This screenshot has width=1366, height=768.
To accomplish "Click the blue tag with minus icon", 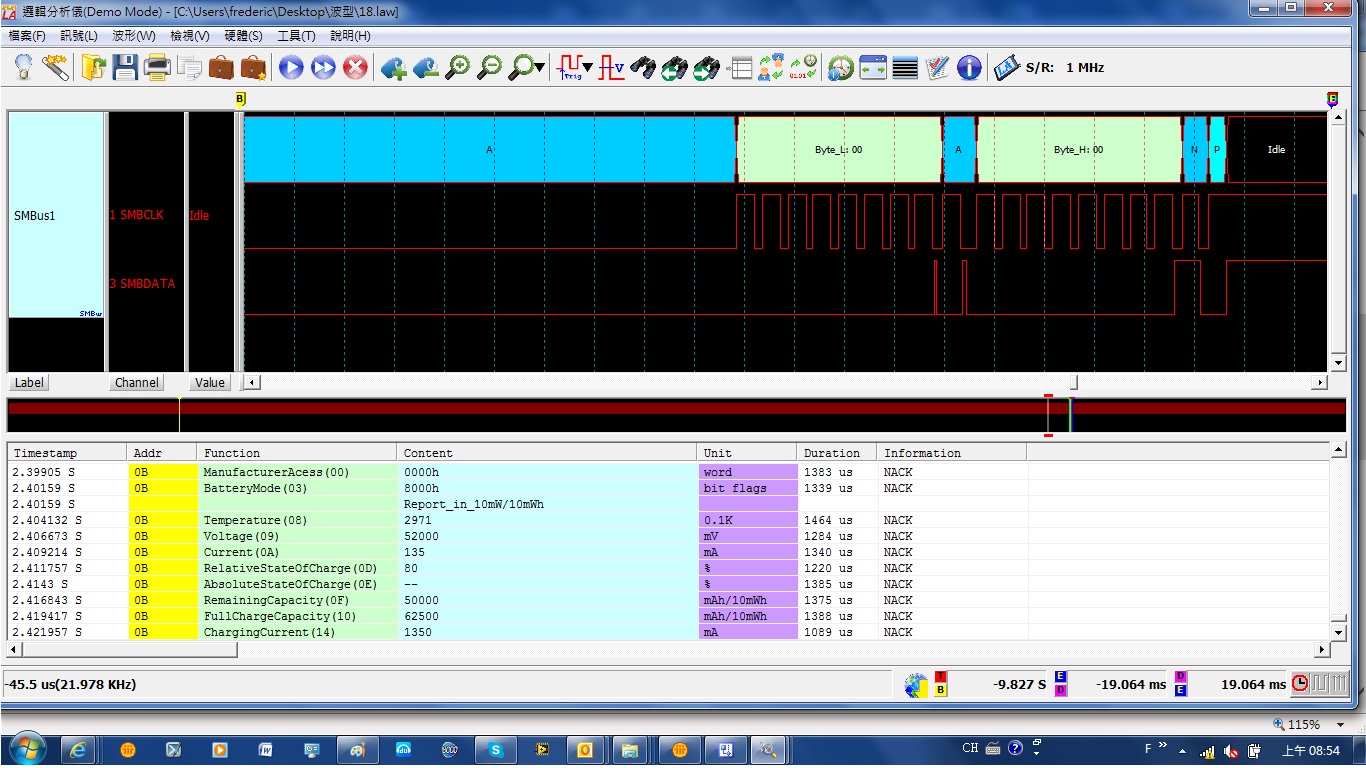I will (425, 67).
